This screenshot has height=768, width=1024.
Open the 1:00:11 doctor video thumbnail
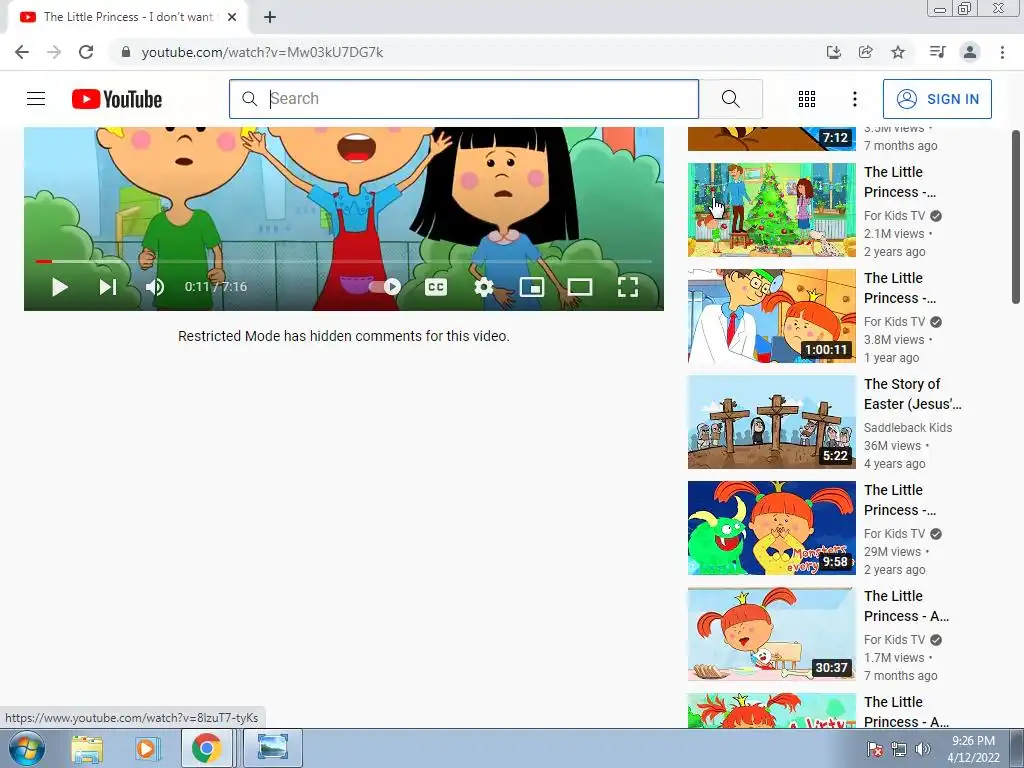[x=771, y=316]
